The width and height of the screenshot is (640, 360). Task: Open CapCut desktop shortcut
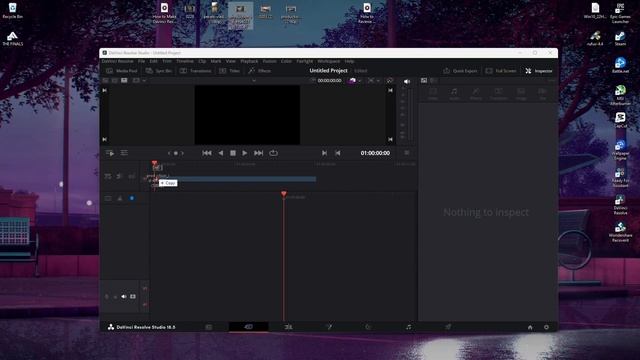(x=620, y=120)
